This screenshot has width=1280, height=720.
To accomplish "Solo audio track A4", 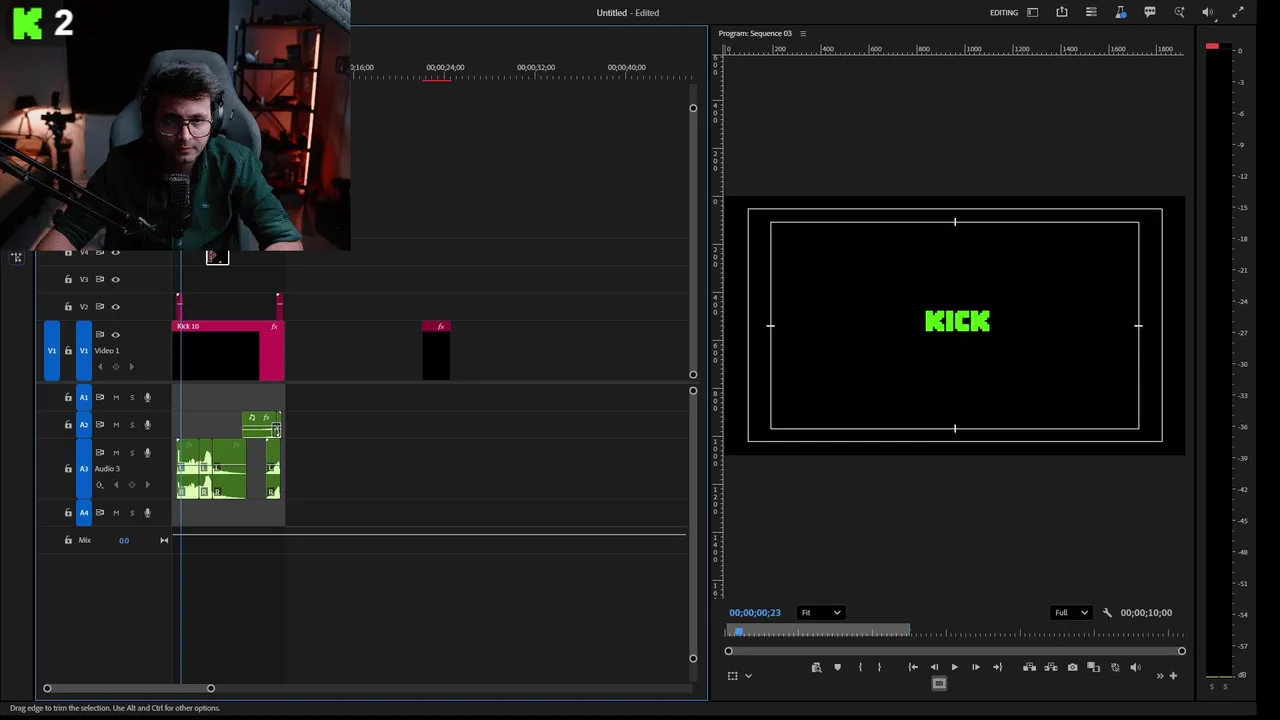I will pyautogui.click(x=131, y=513).
